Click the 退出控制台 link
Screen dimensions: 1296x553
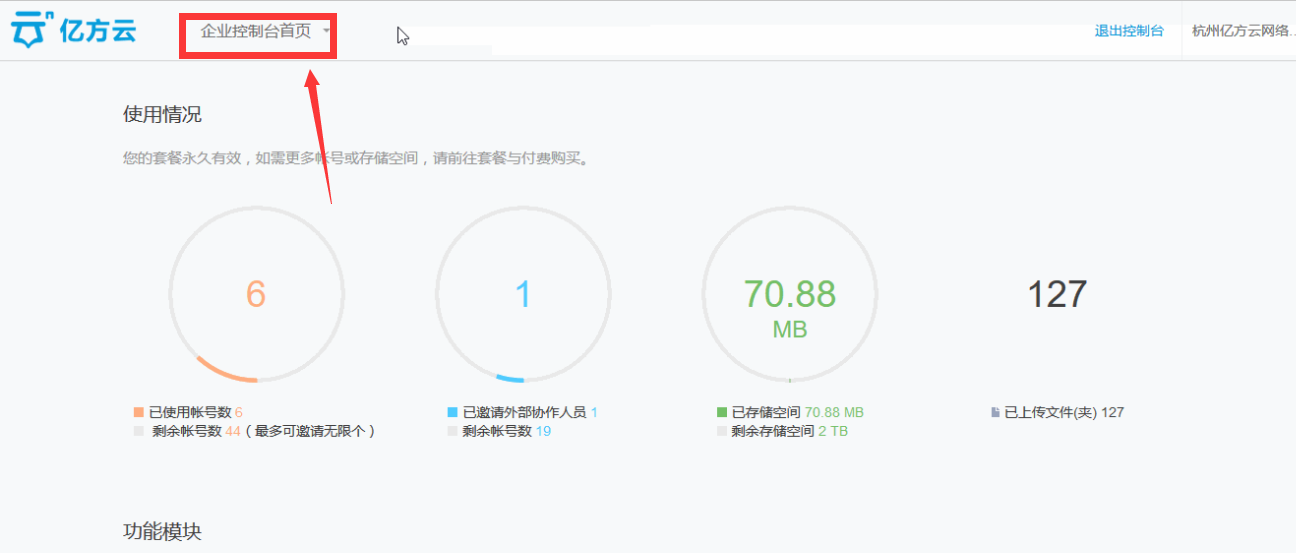click(x=1129, y=31)
